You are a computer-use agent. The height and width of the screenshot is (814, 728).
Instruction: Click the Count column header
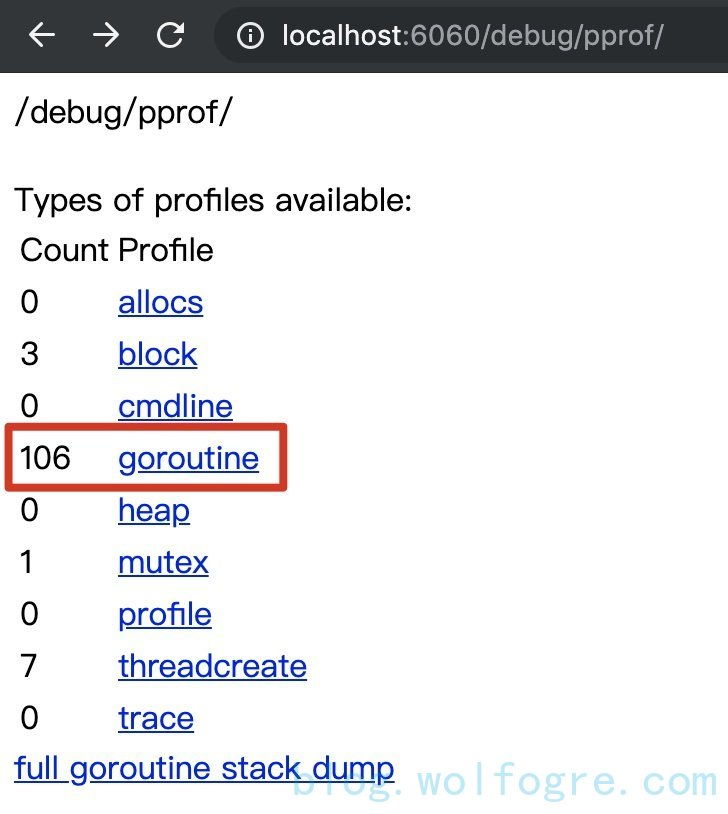coord(65,250)
